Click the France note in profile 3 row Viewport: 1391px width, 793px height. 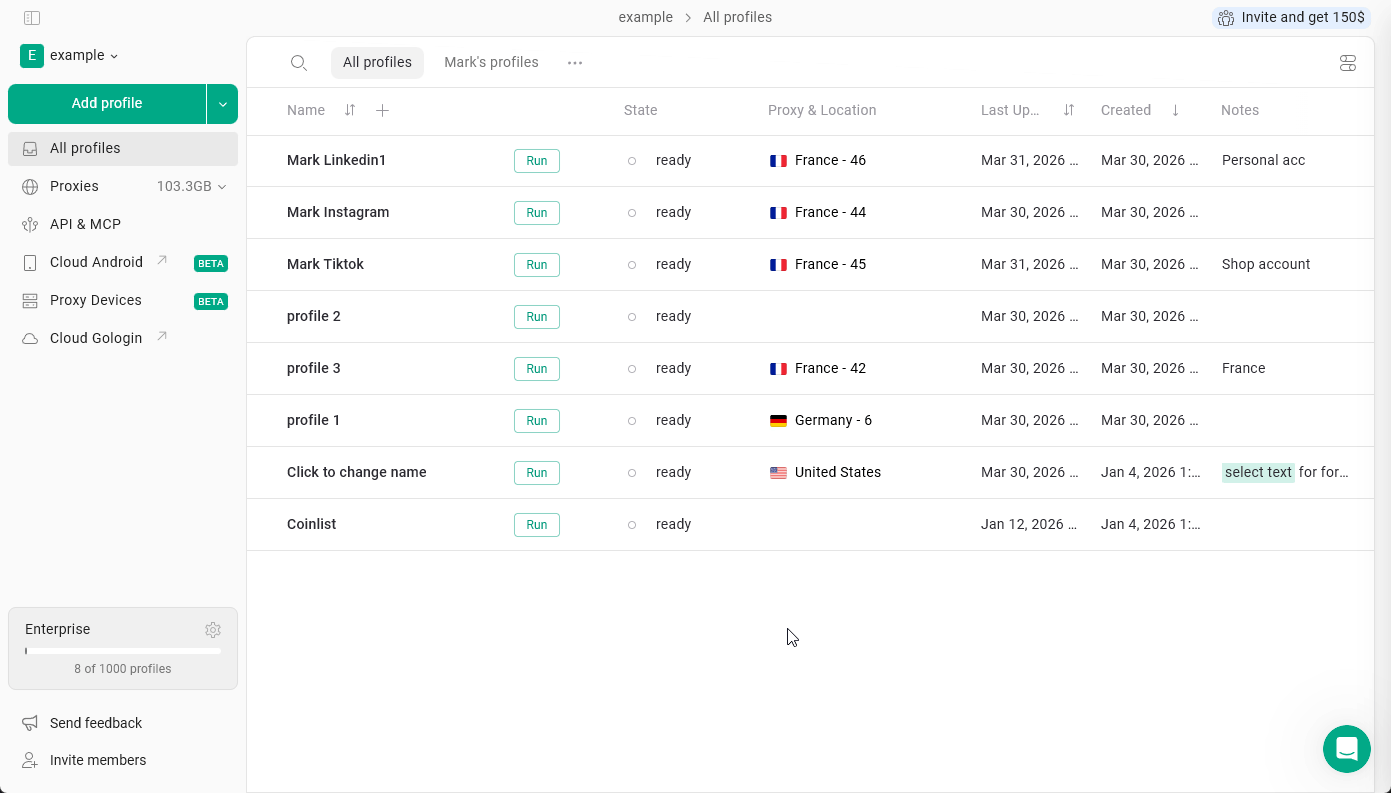click(x=1244, y=369)
